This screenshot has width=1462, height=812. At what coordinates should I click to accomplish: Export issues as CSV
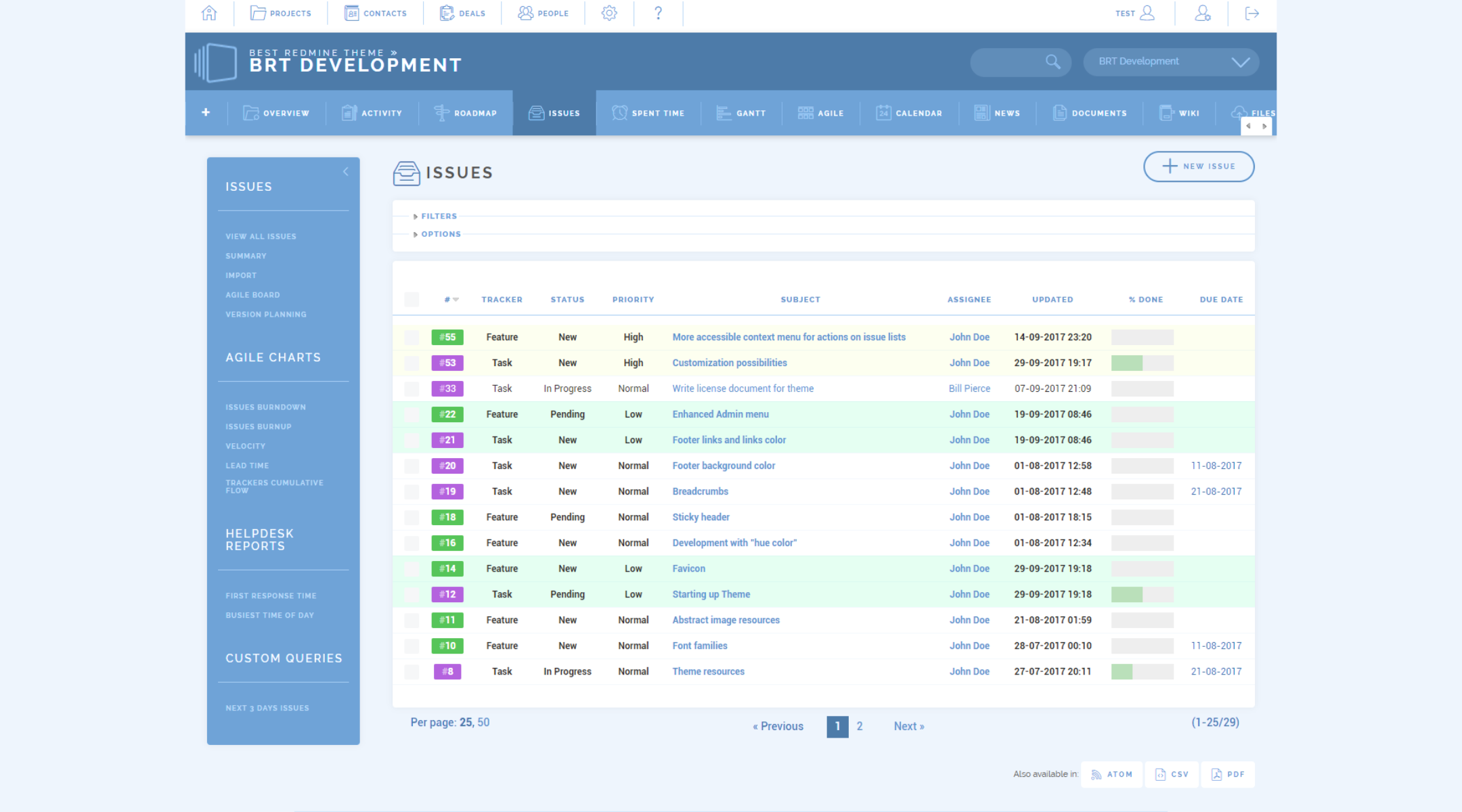1172,774
